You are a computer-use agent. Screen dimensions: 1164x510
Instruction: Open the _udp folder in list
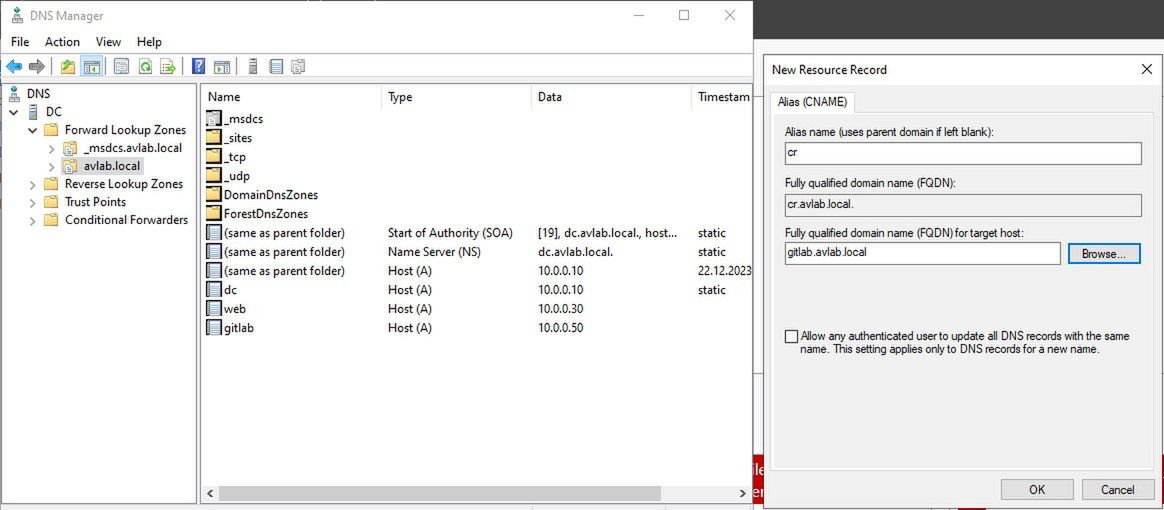pyautogui.click(x=227, y=176)
